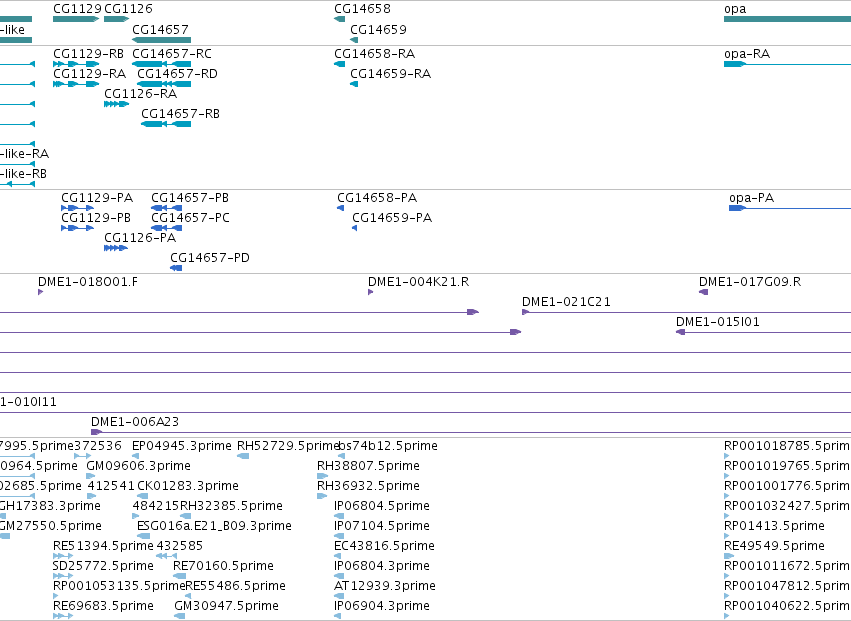Open EST IP07104.5prime

[x=382, y=526]
